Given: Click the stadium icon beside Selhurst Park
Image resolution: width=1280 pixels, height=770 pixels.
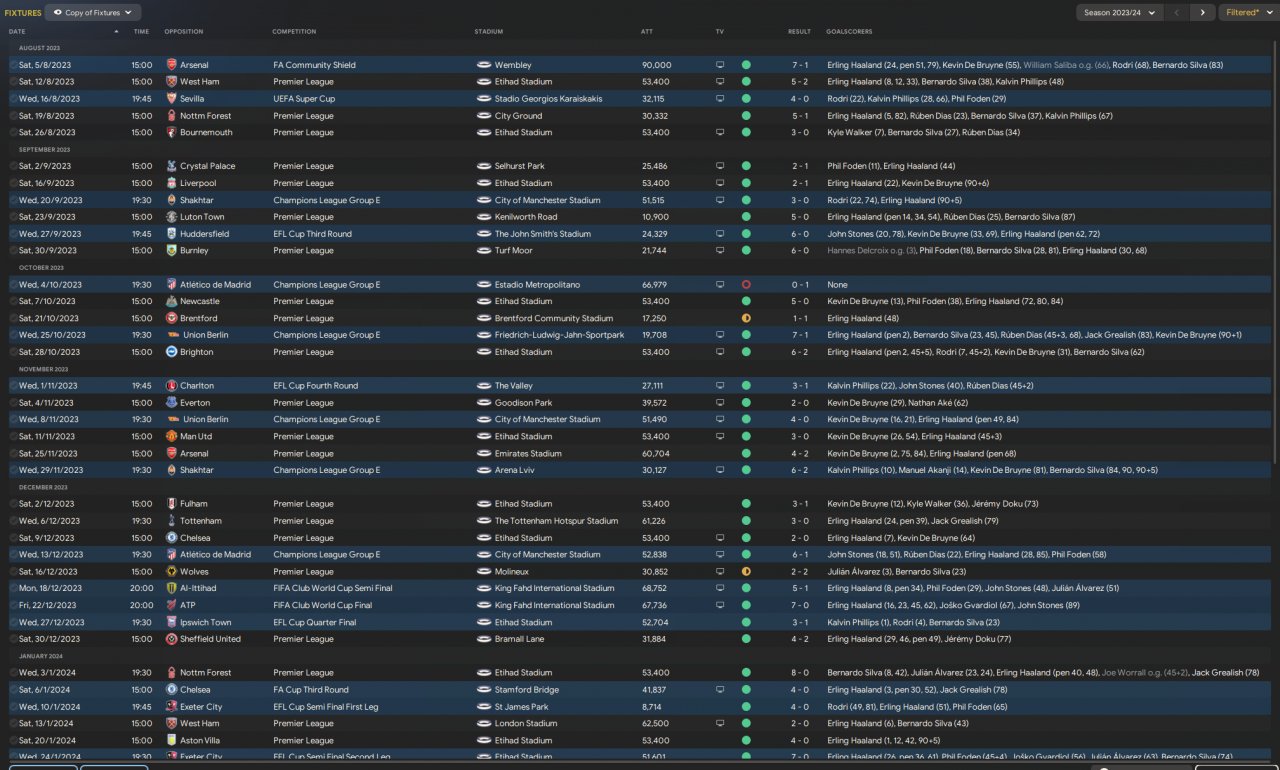Looking at the screenshot, I should (x=483, y=166).
